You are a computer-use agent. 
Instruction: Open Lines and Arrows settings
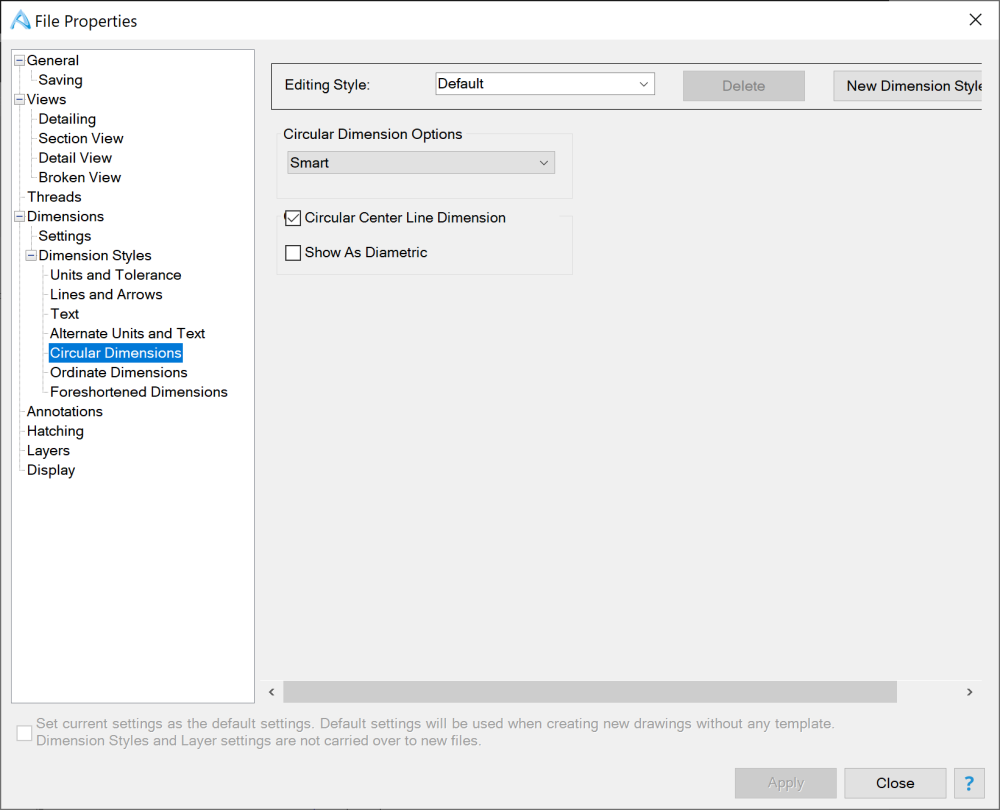[x=105, y=294]
